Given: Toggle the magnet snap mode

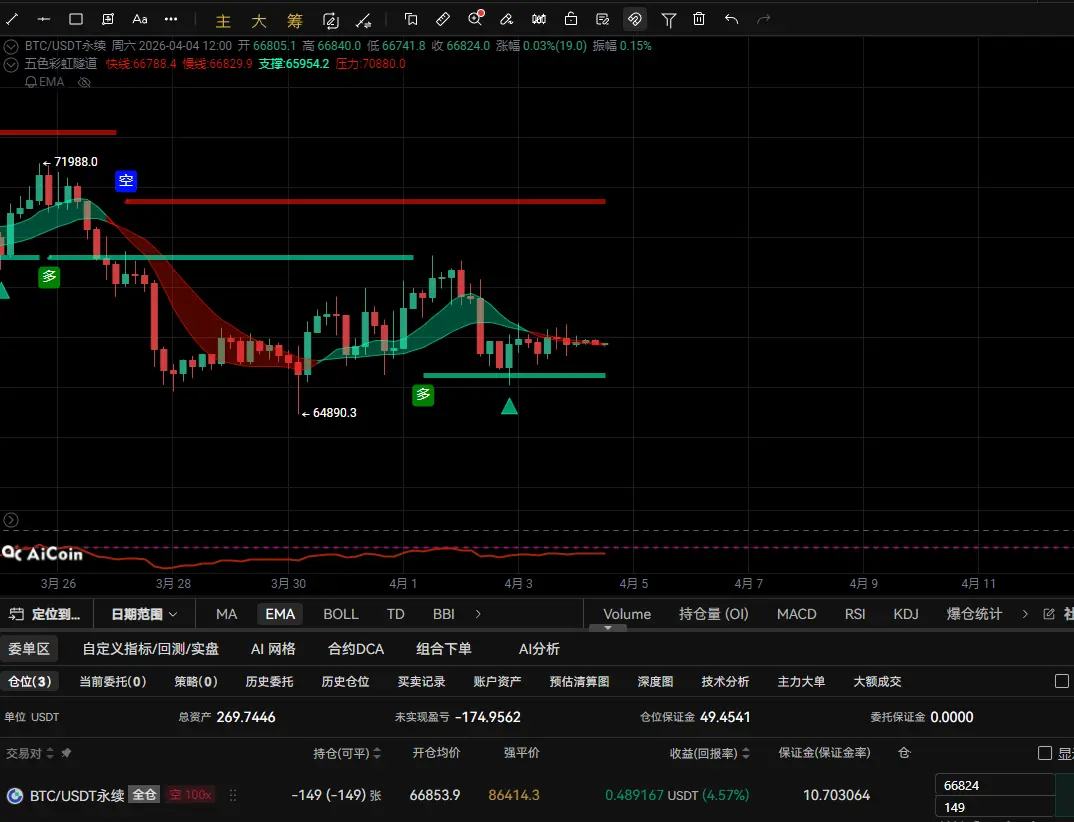Looking at the screenshot, I should pos(635,19).
